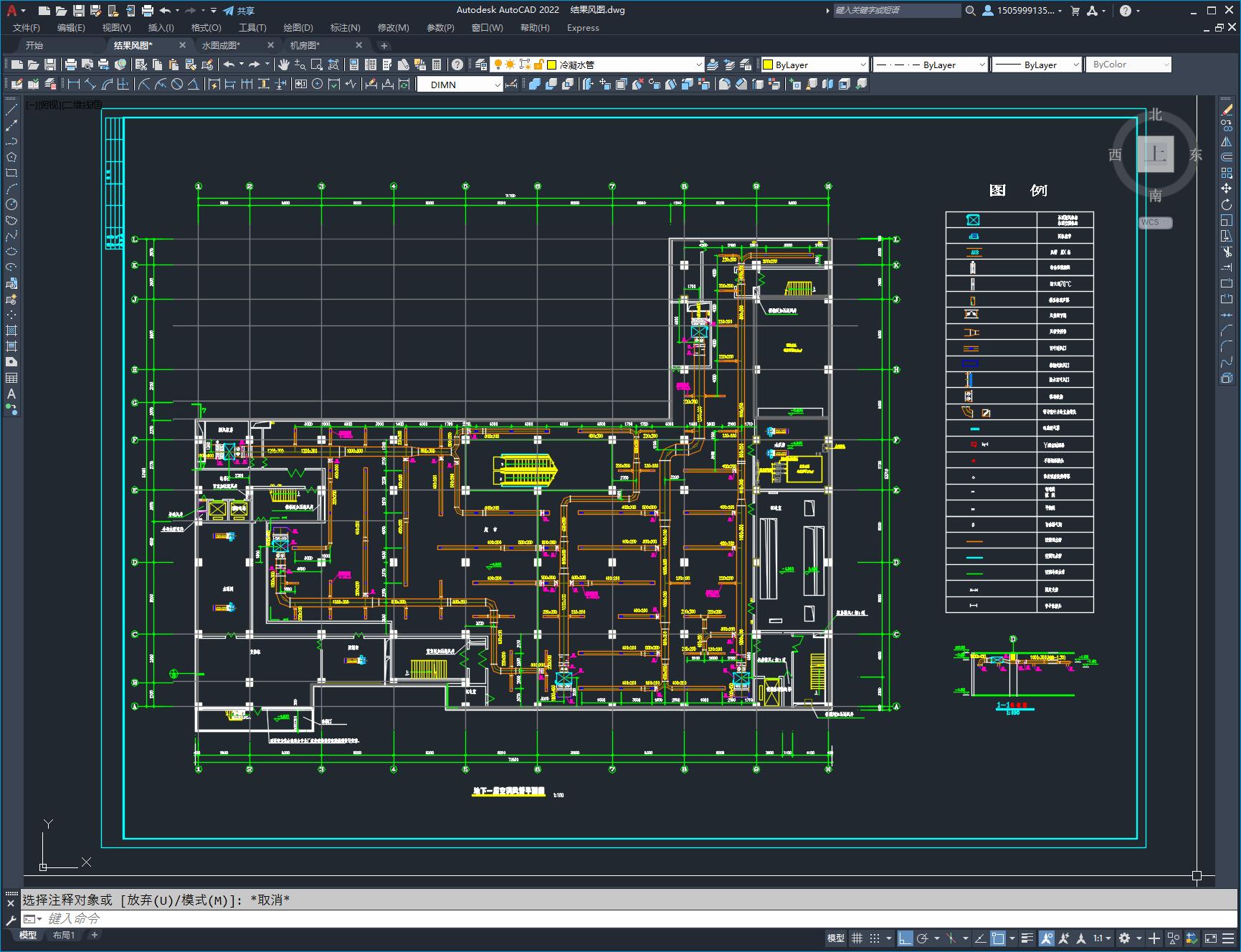Screen dimensions: 1241x952
Task: Toggle Polar tracking in status bar
Action: [923, 938]
